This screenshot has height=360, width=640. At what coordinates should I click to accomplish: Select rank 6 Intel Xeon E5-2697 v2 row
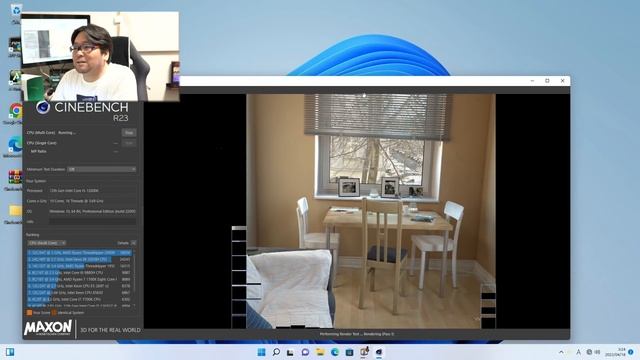[79, 286]
